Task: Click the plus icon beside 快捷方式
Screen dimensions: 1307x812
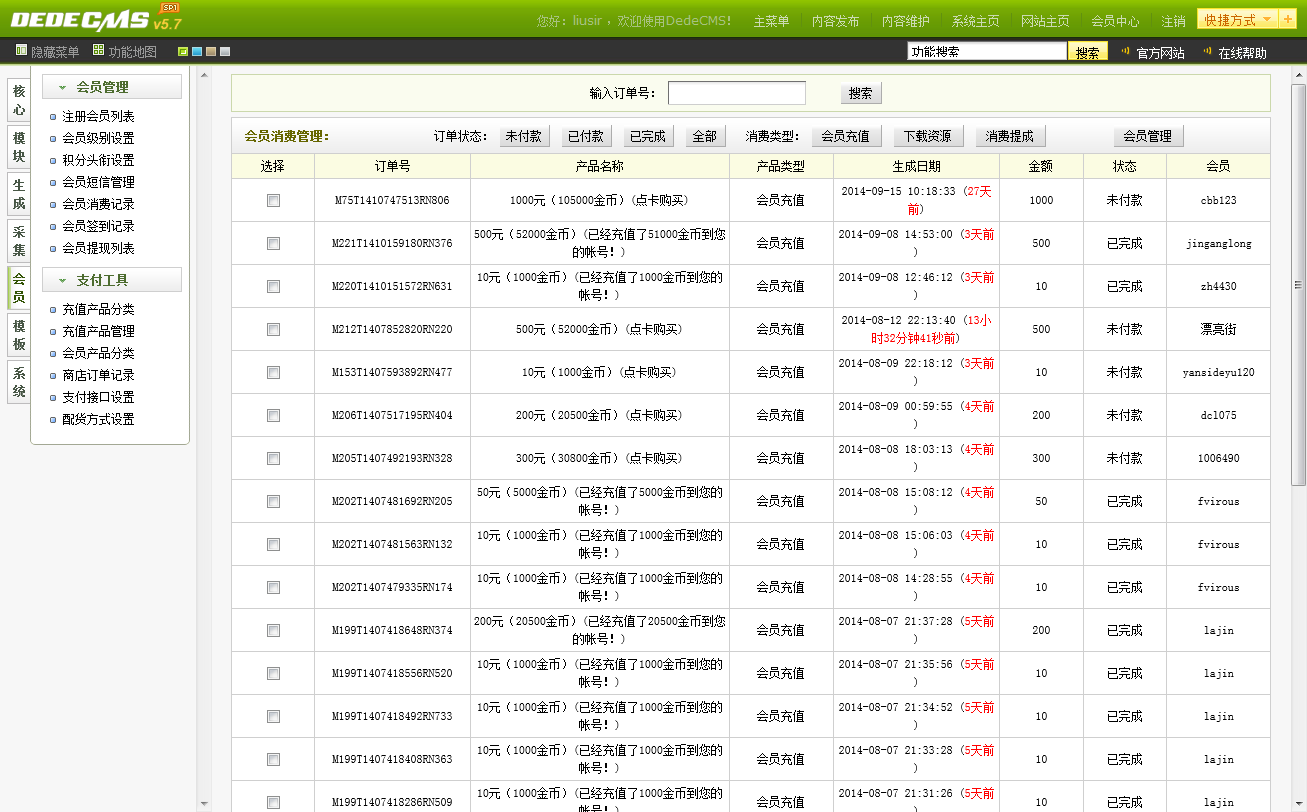Action: 1287,19
